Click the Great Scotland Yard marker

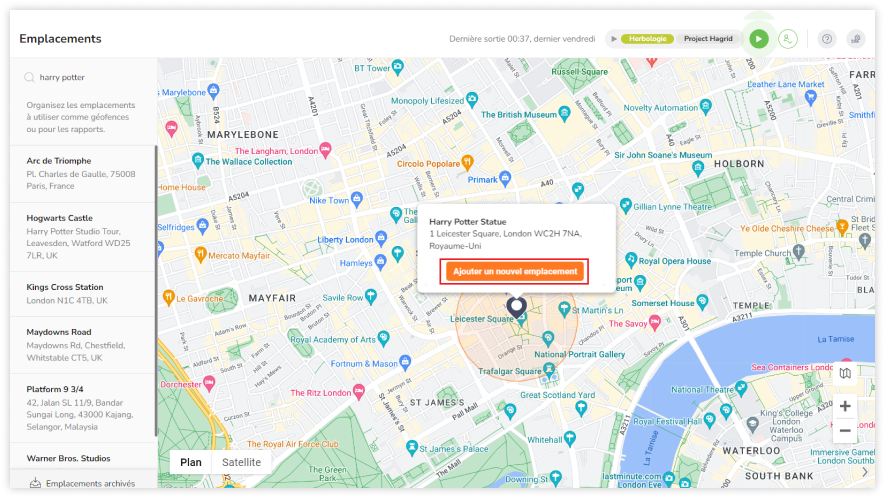point(581,409)
